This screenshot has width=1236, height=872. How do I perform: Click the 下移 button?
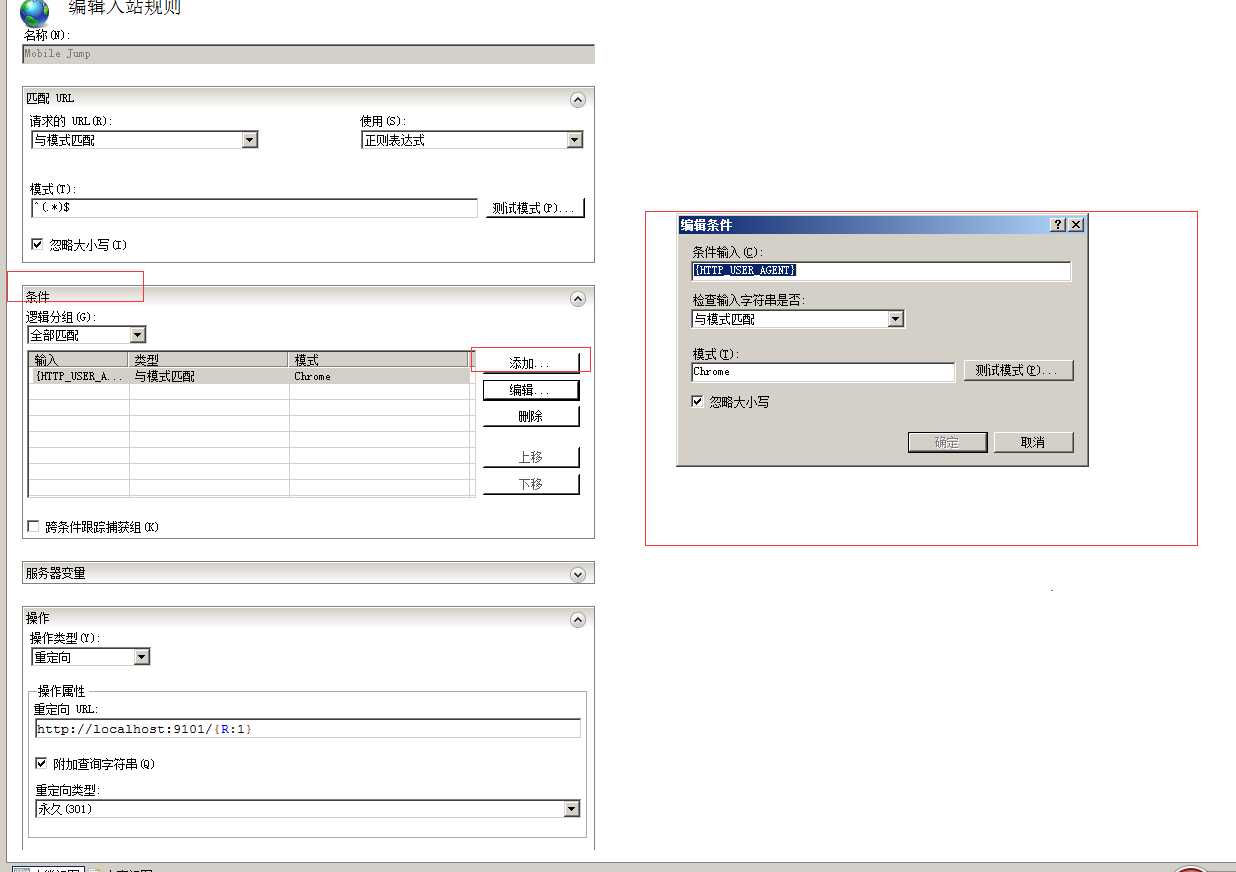tap(530, 484)
